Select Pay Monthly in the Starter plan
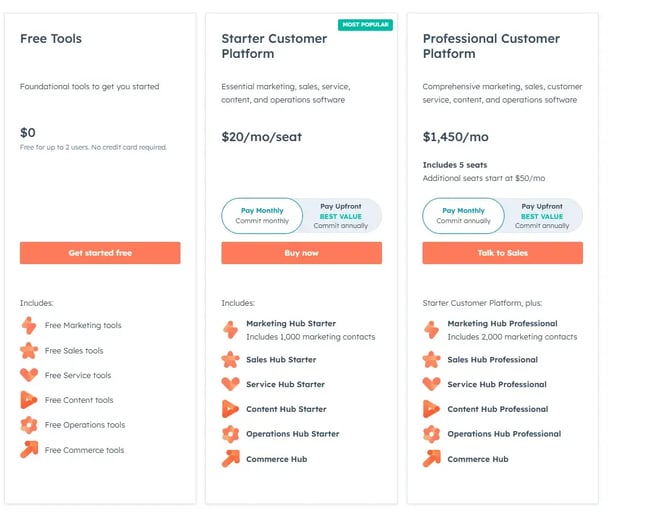 262,215
